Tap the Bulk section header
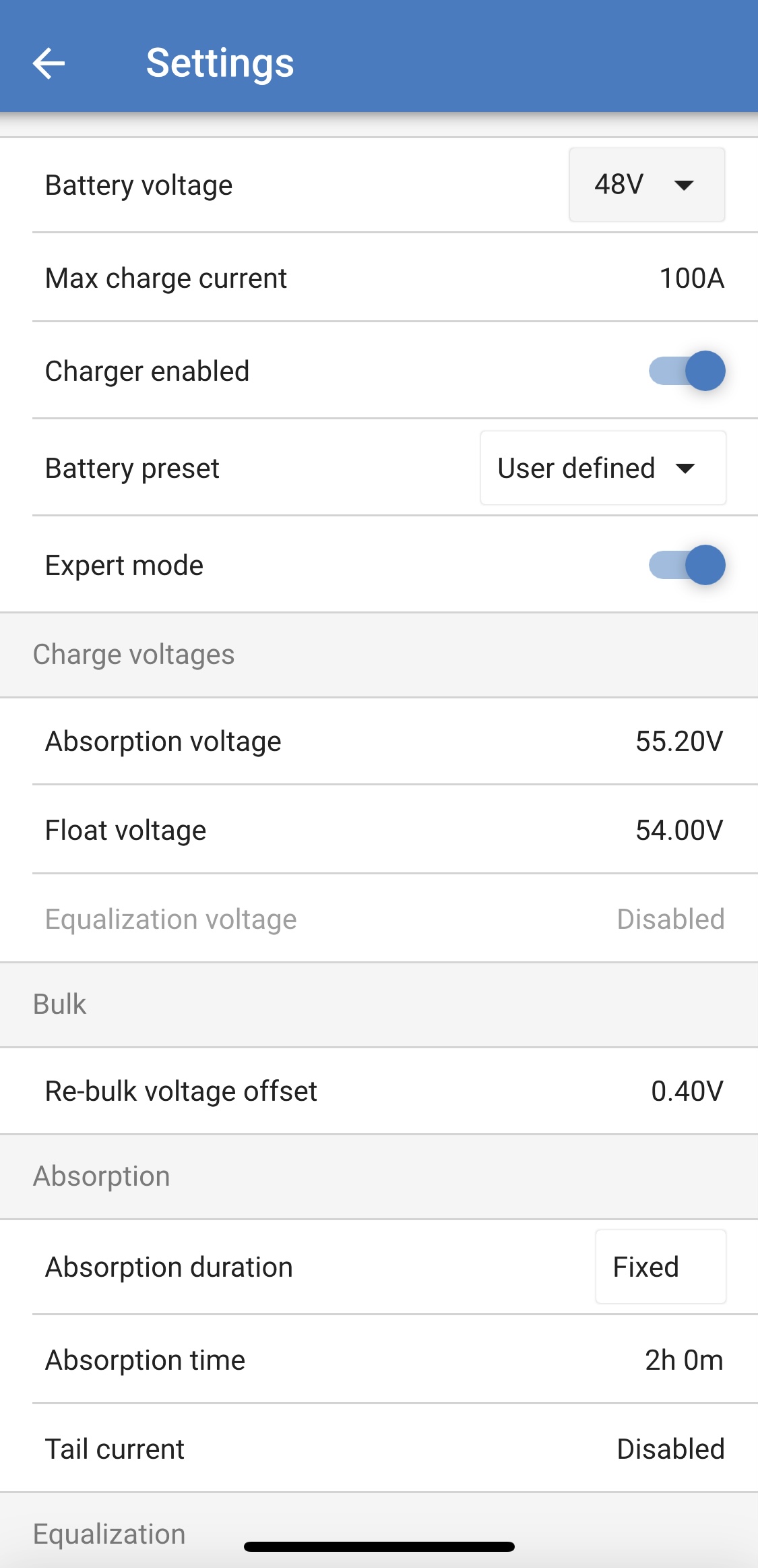 click(x=60, y=1004)
